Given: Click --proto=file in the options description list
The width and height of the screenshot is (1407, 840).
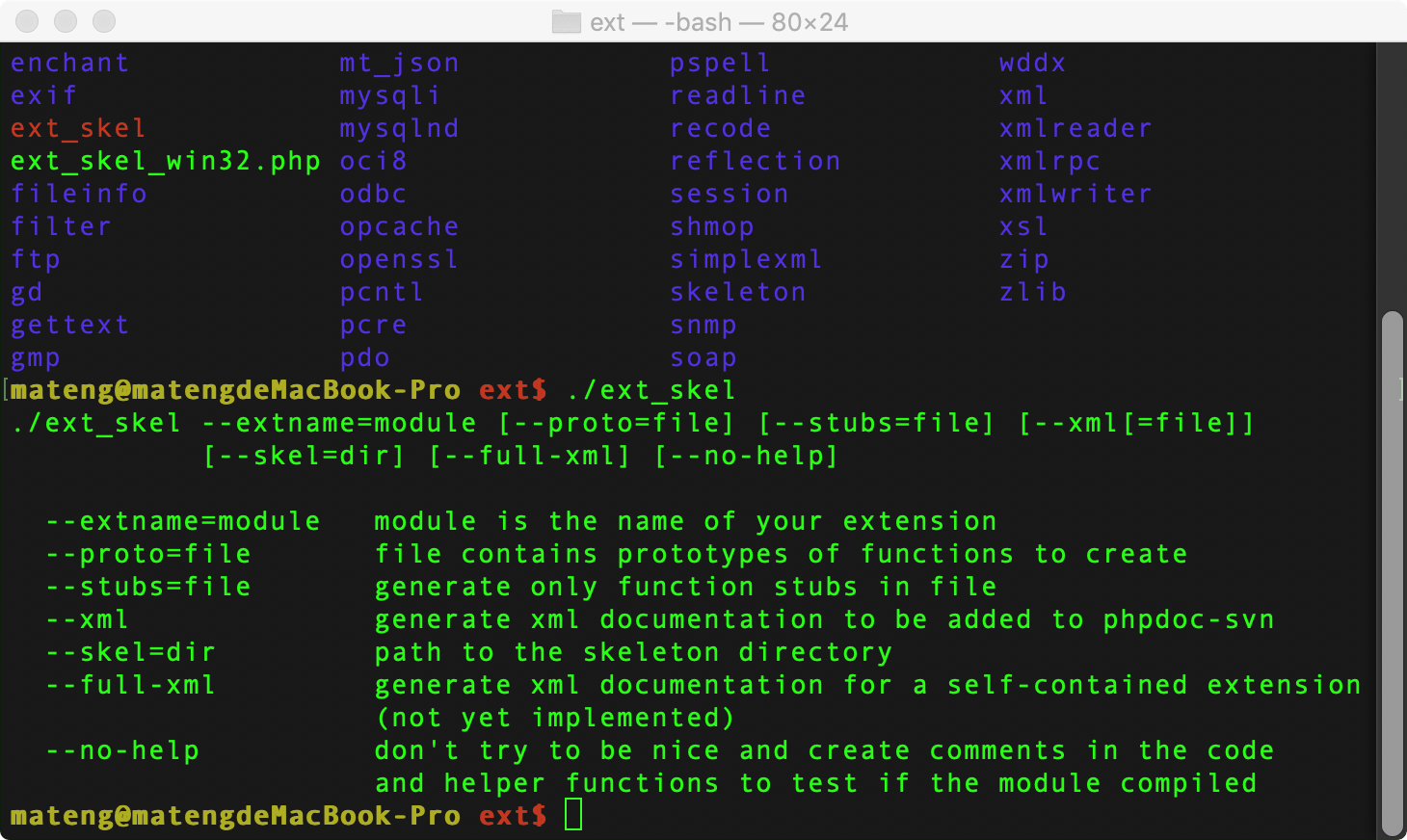Looking at the screenshot, I should click(x=148, y=554).
